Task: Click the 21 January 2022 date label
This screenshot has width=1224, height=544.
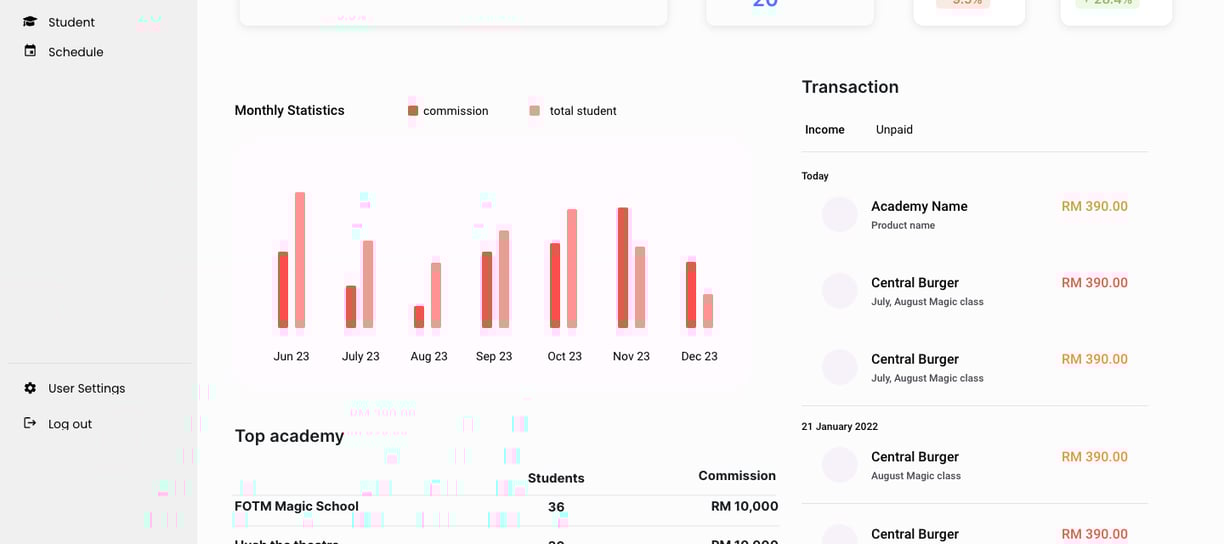Action: click(840, 426)
